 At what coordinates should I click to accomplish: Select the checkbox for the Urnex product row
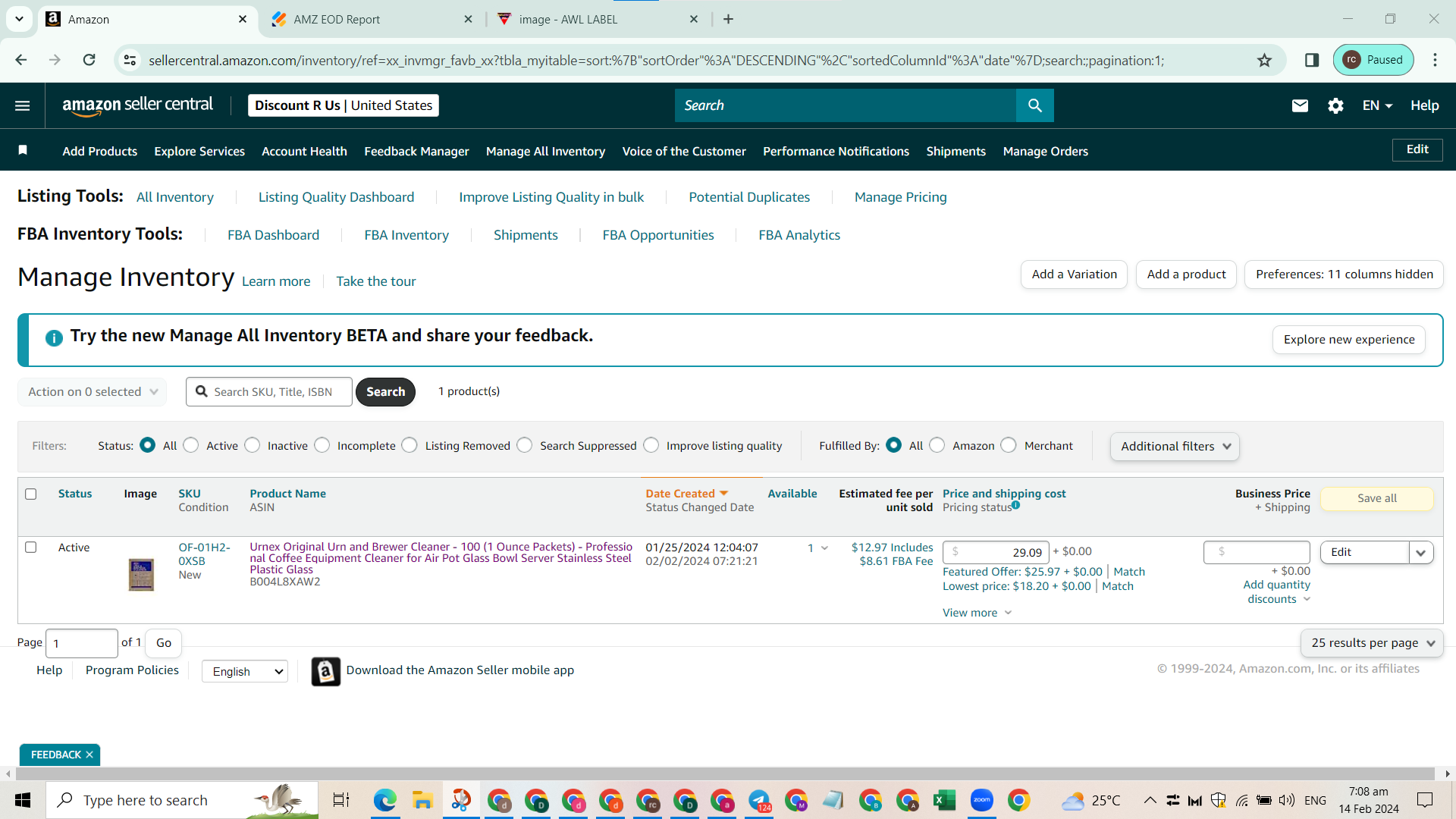click(31, 547)
